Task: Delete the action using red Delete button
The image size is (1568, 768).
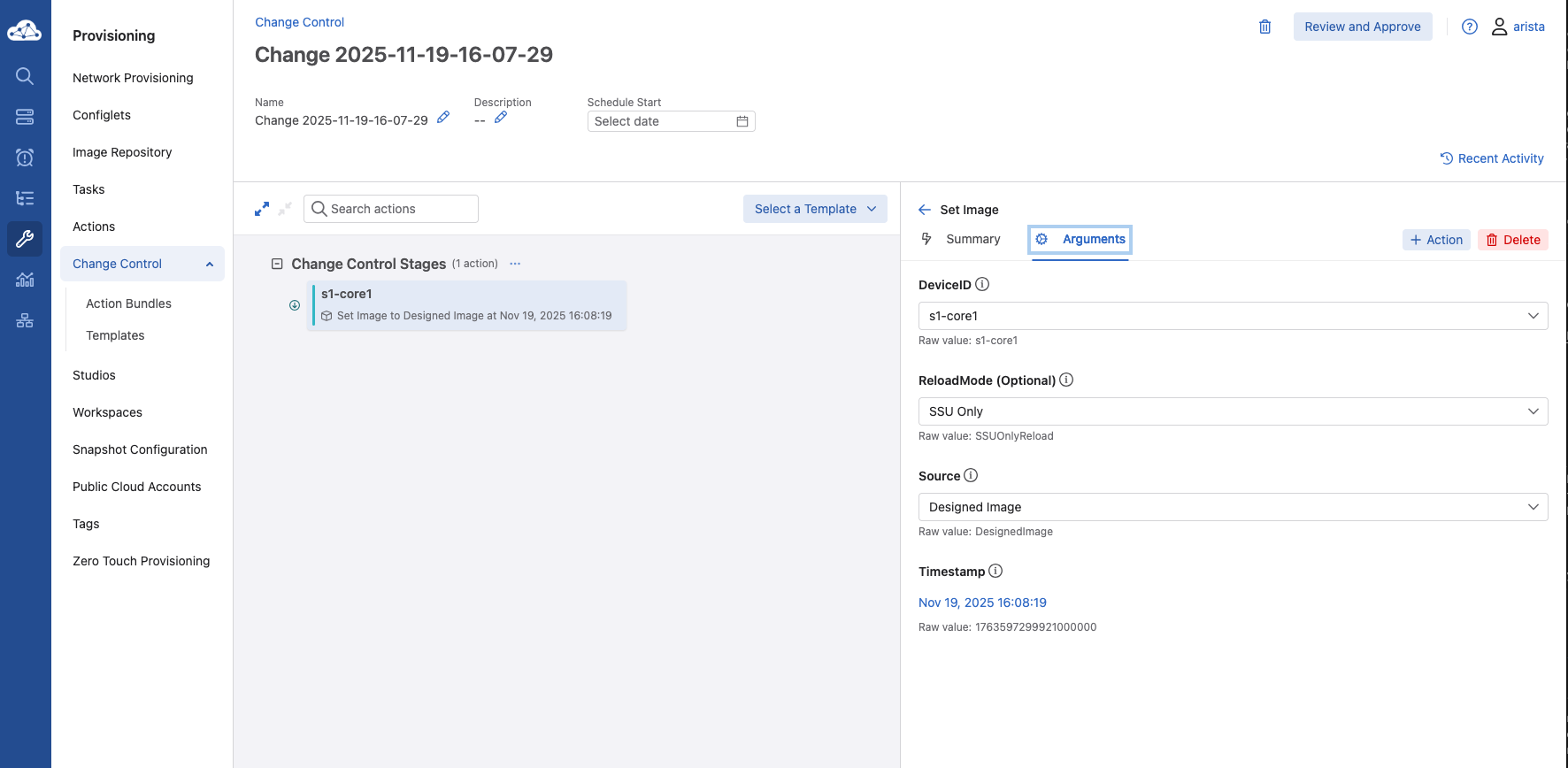Action: (1512, 240)
